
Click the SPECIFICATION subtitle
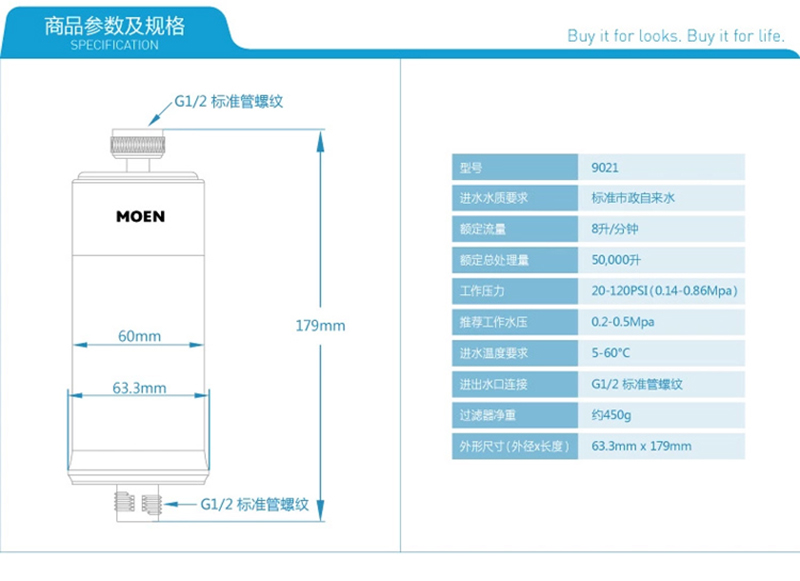click(114, 45)
